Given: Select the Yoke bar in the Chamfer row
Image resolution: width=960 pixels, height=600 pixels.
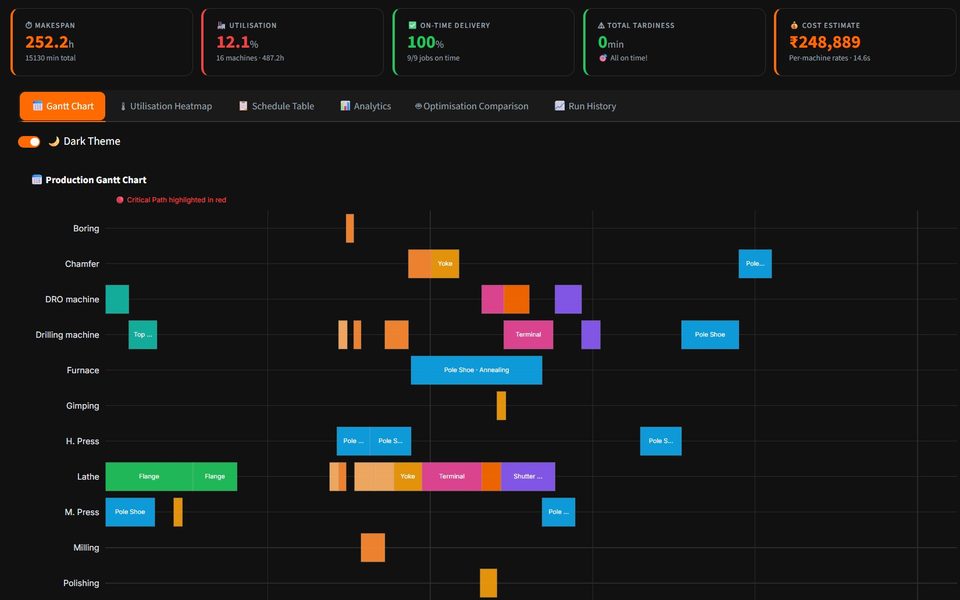Looking at the screenshot, I should pyautogui.click(x=444, y=264).
